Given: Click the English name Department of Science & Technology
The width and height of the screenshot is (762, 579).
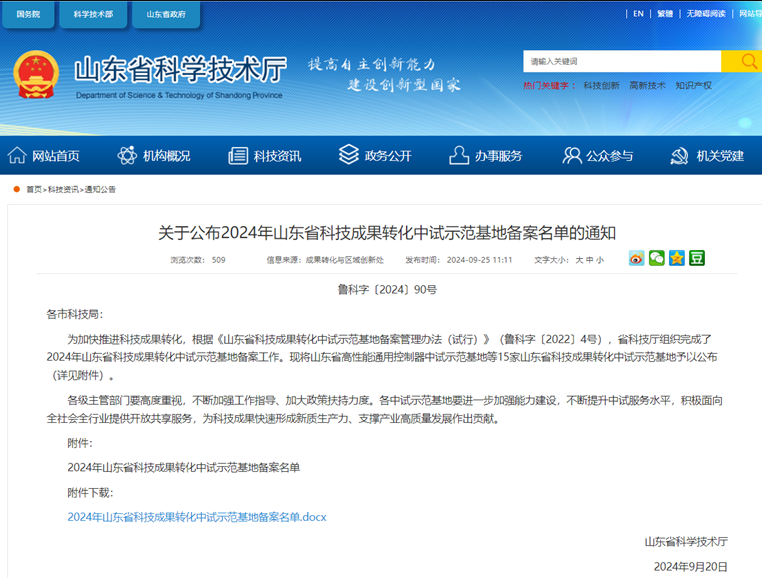Looking at the screenshot, I should click(179, 95).
